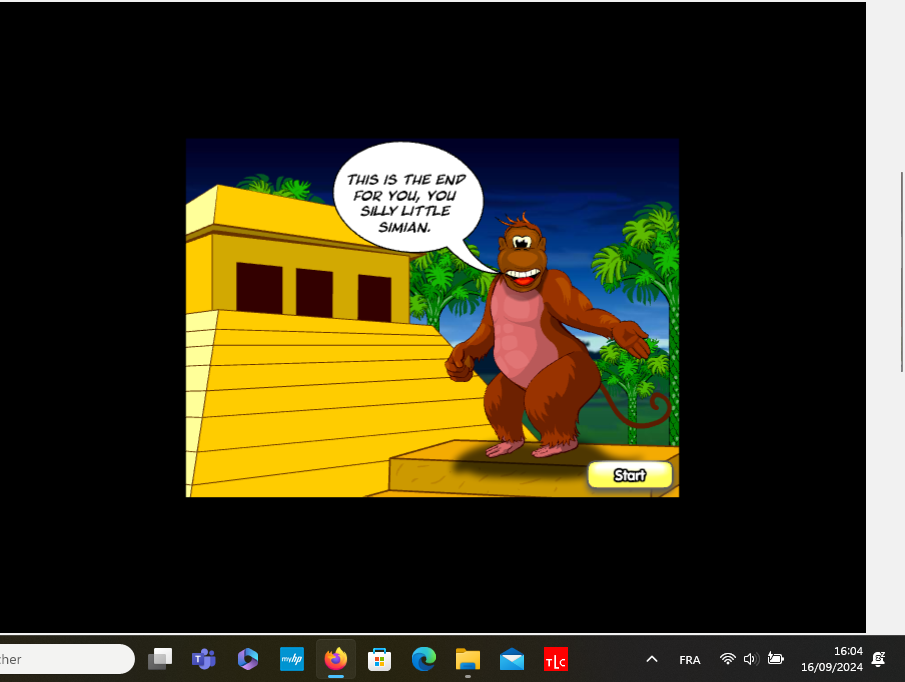Open the red TLC app icon

coord(556,659)
